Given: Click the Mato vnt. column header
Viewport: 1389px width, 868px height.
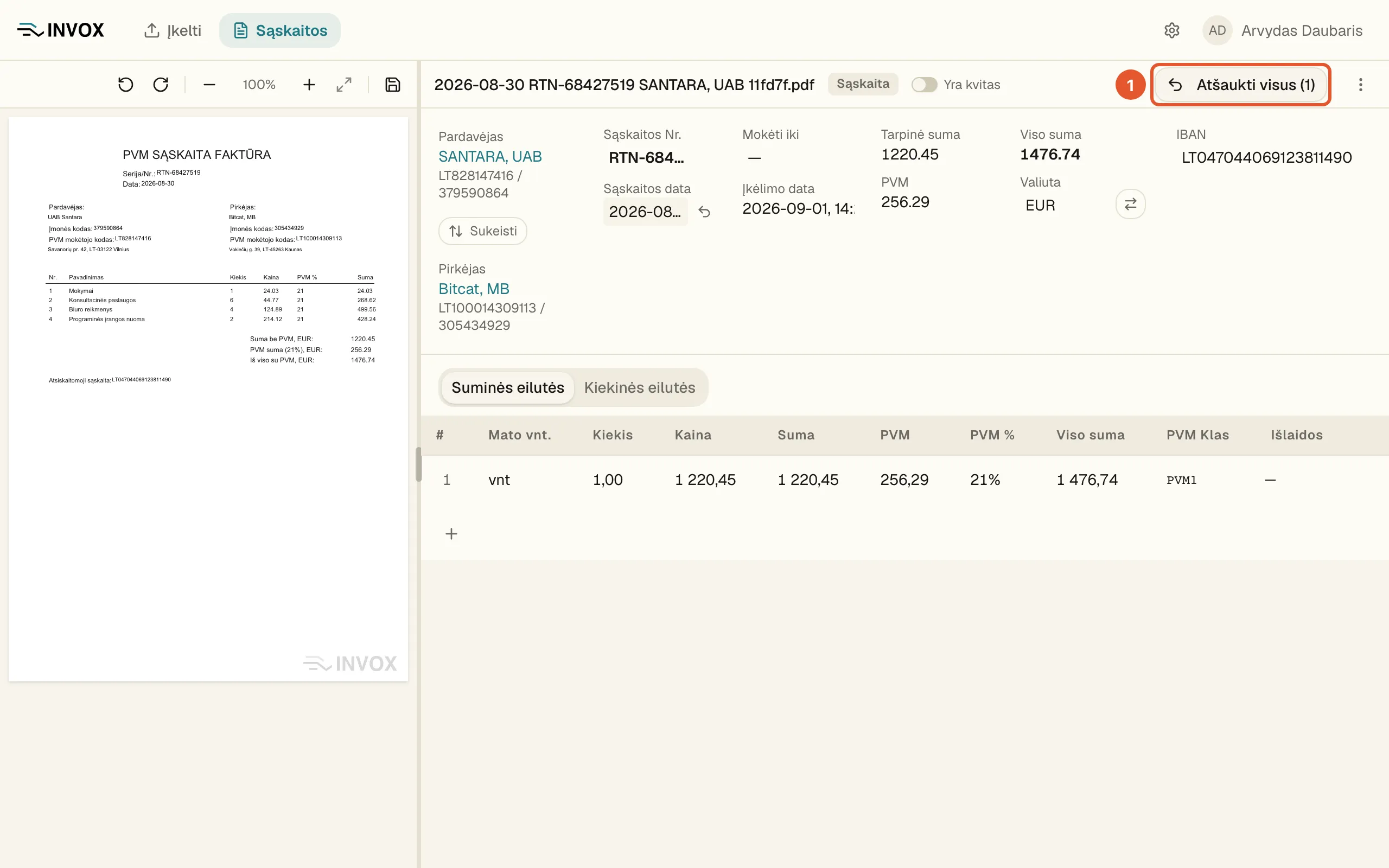Looking at the screenshot, I should pos(520,435).
